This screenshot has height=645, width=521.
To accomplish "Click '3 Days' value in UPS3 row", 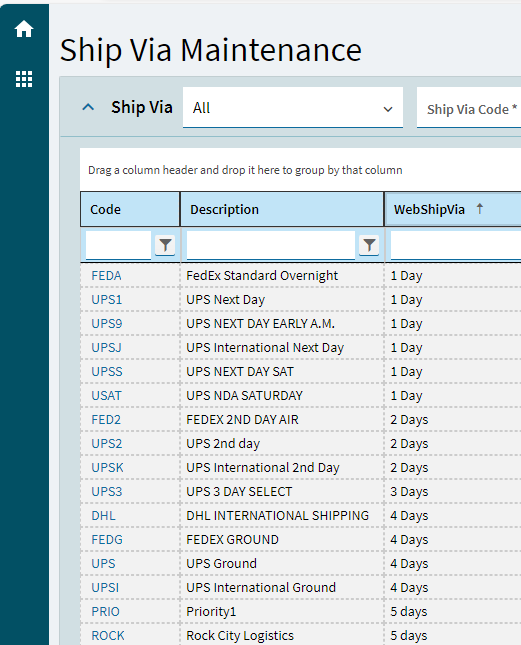I will click(409, 492).
